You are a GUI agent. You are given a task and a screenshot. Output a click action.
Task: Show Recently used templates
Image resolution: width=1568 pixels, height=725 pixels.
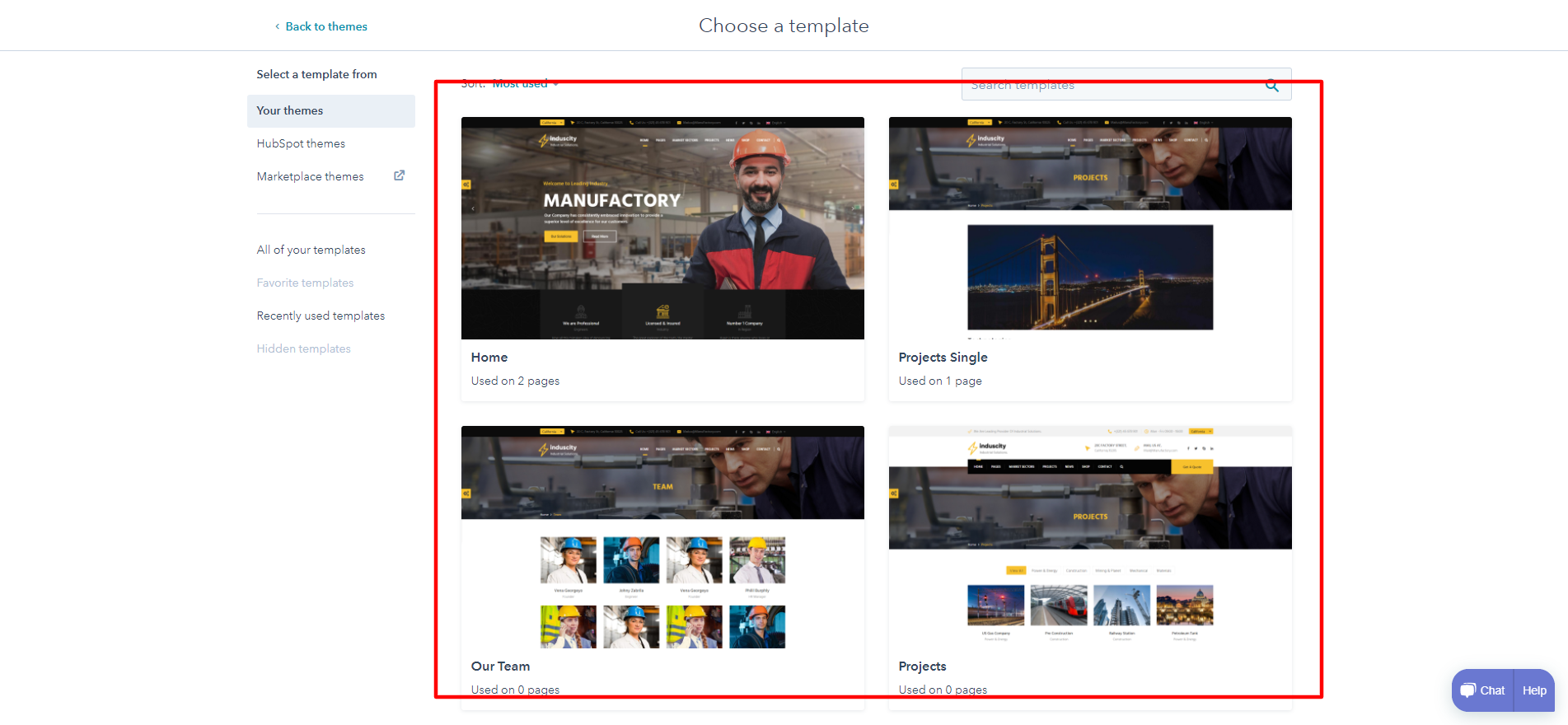(x=321, y=316)
